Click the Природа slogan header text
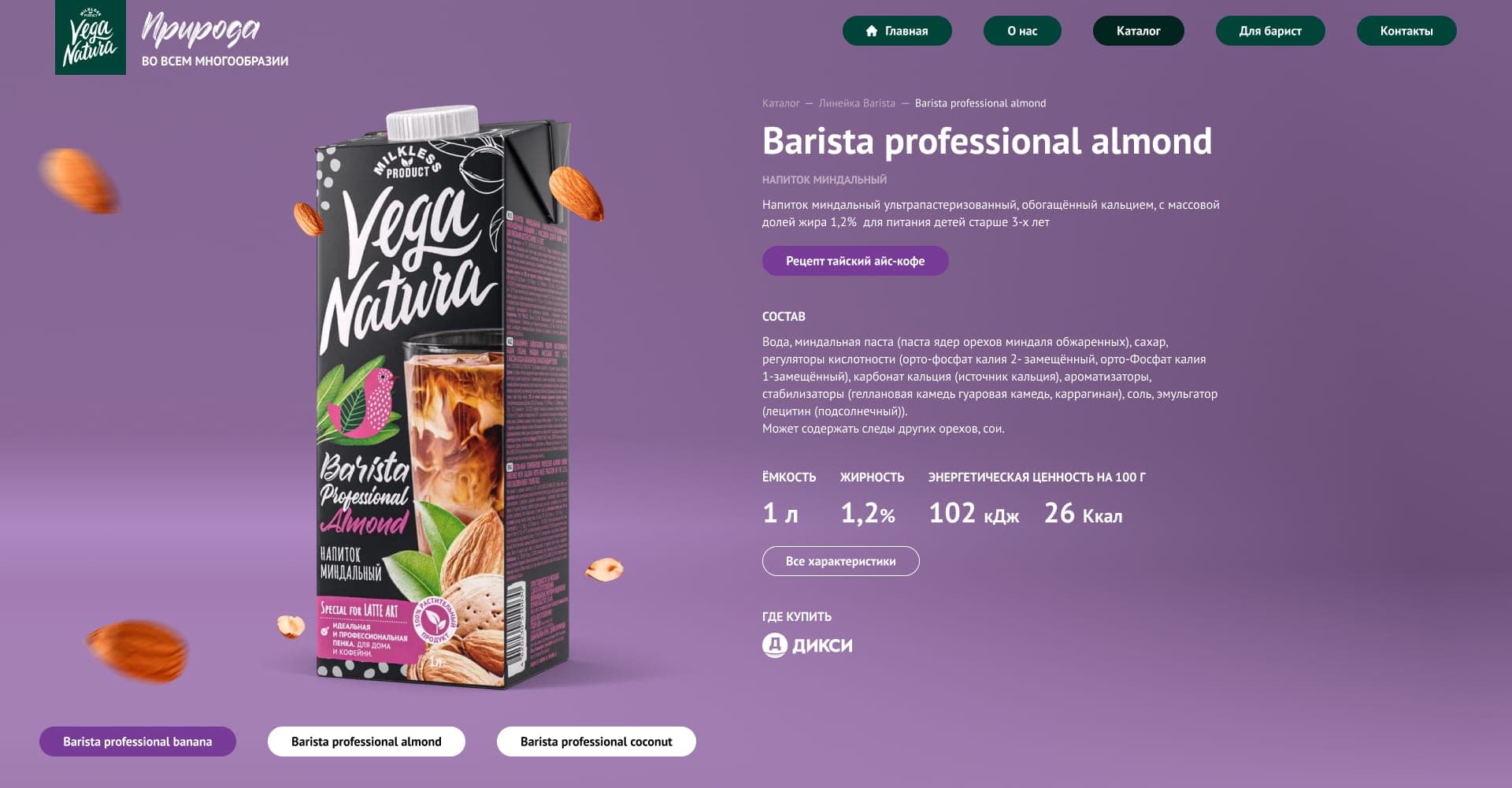 point(201,29)
